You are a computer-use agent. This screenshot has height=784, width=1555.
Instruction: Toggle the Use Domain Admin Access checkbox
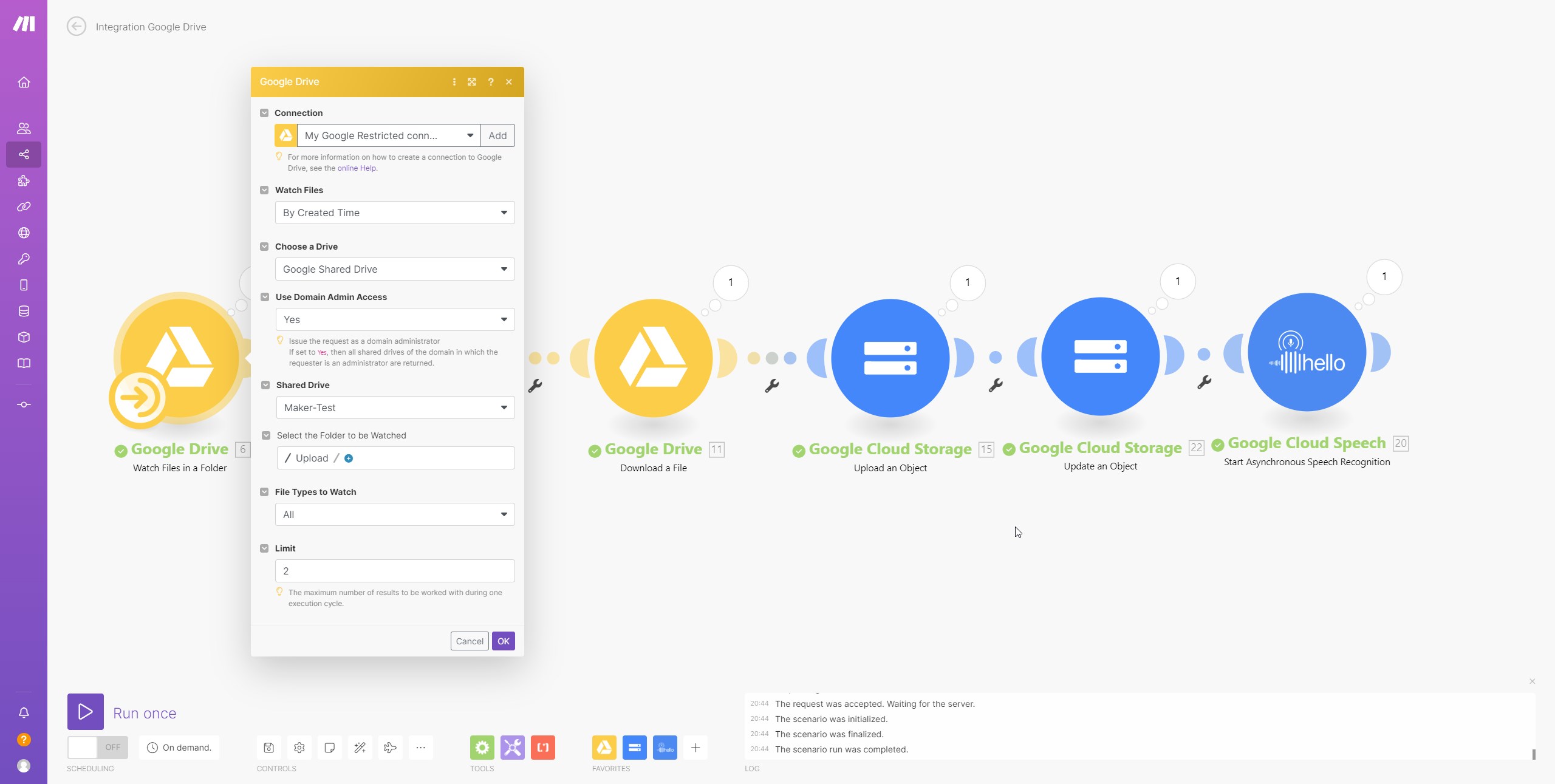tap(265, 297)
